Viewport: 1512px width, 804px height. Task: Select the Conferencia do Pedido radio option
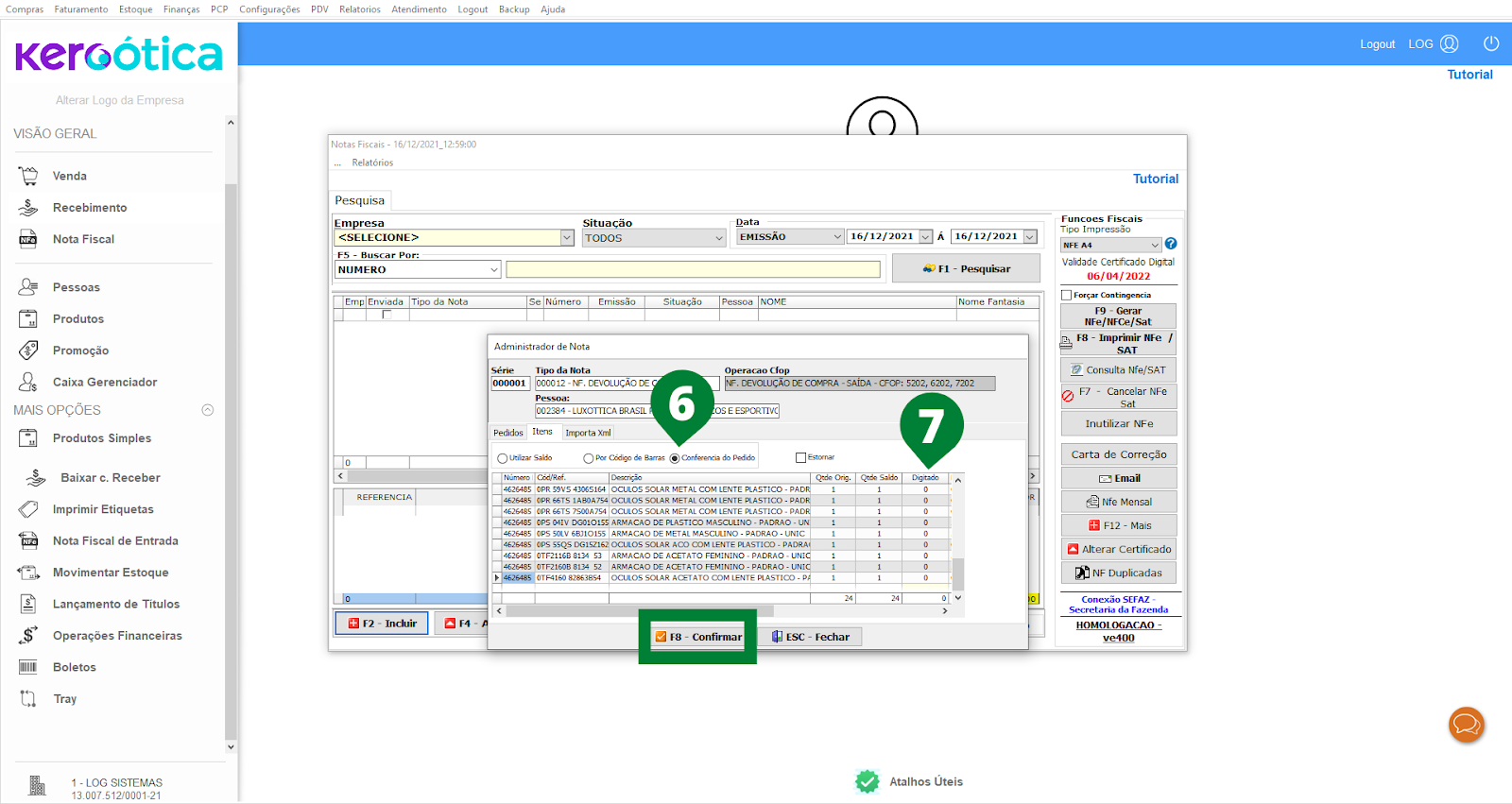(675, 458)
